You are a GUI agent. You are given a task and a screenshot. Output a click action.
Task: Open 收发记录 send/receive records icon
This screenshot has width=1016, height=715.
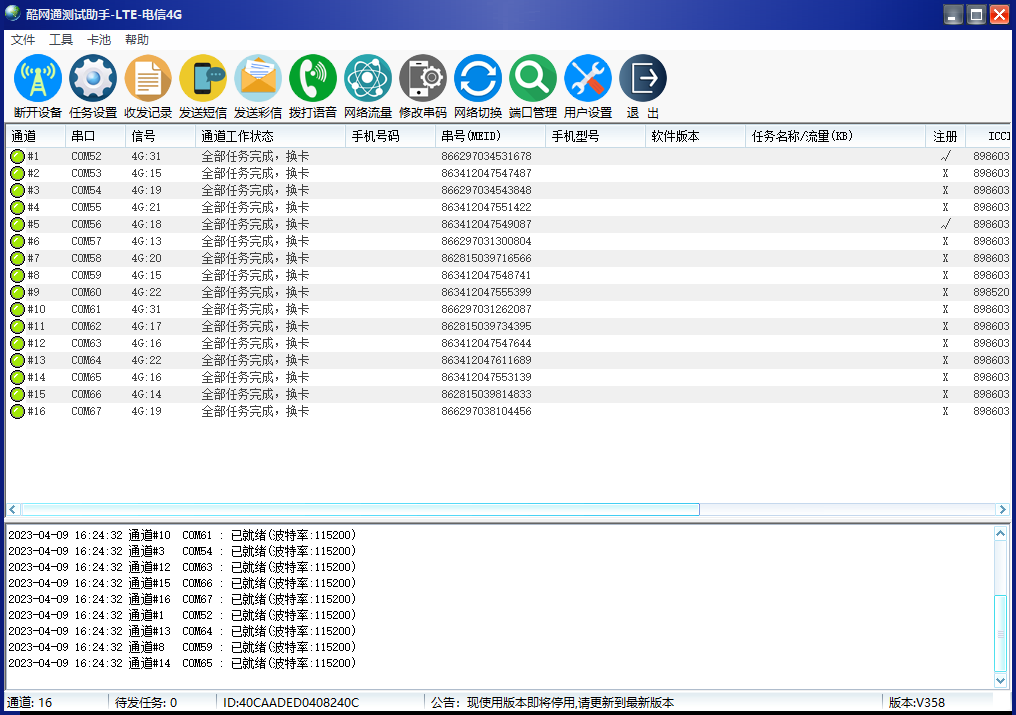(148, 78)
